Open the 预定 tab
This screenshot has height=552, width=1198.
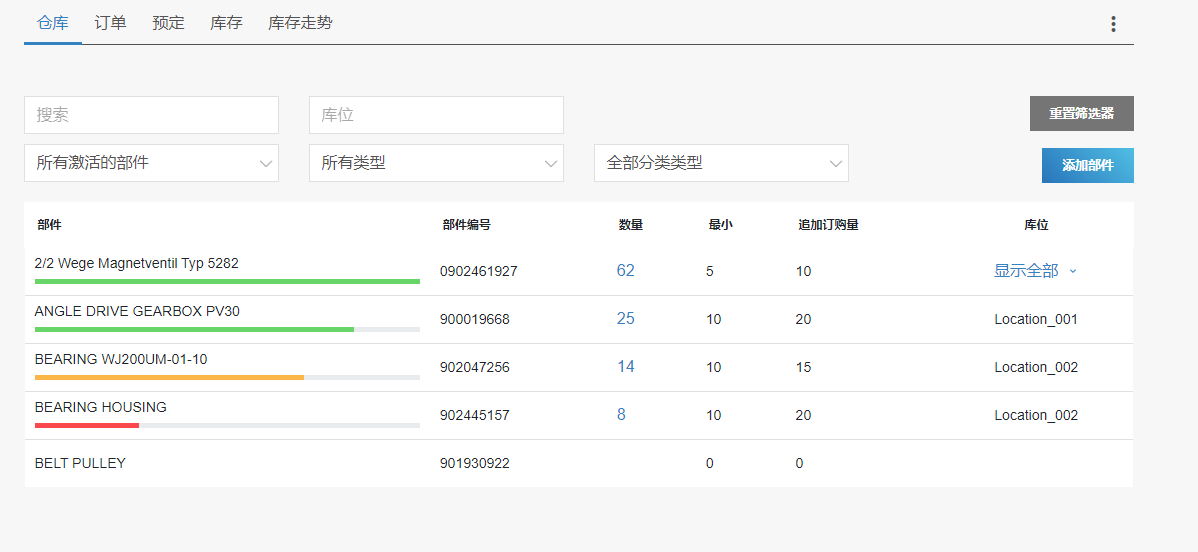tap(168, 23)
